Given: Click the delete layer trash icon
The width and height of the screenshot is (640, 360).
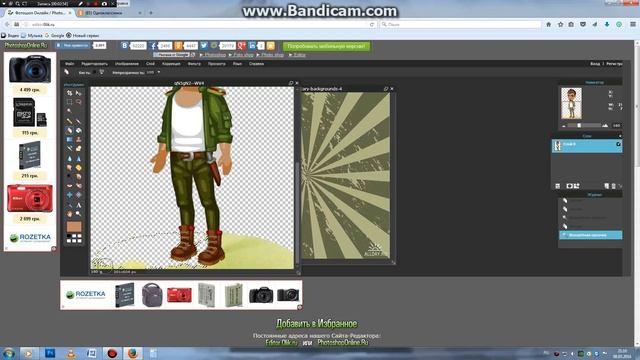Looking at the screenshot, I should [x=613, y=186].
